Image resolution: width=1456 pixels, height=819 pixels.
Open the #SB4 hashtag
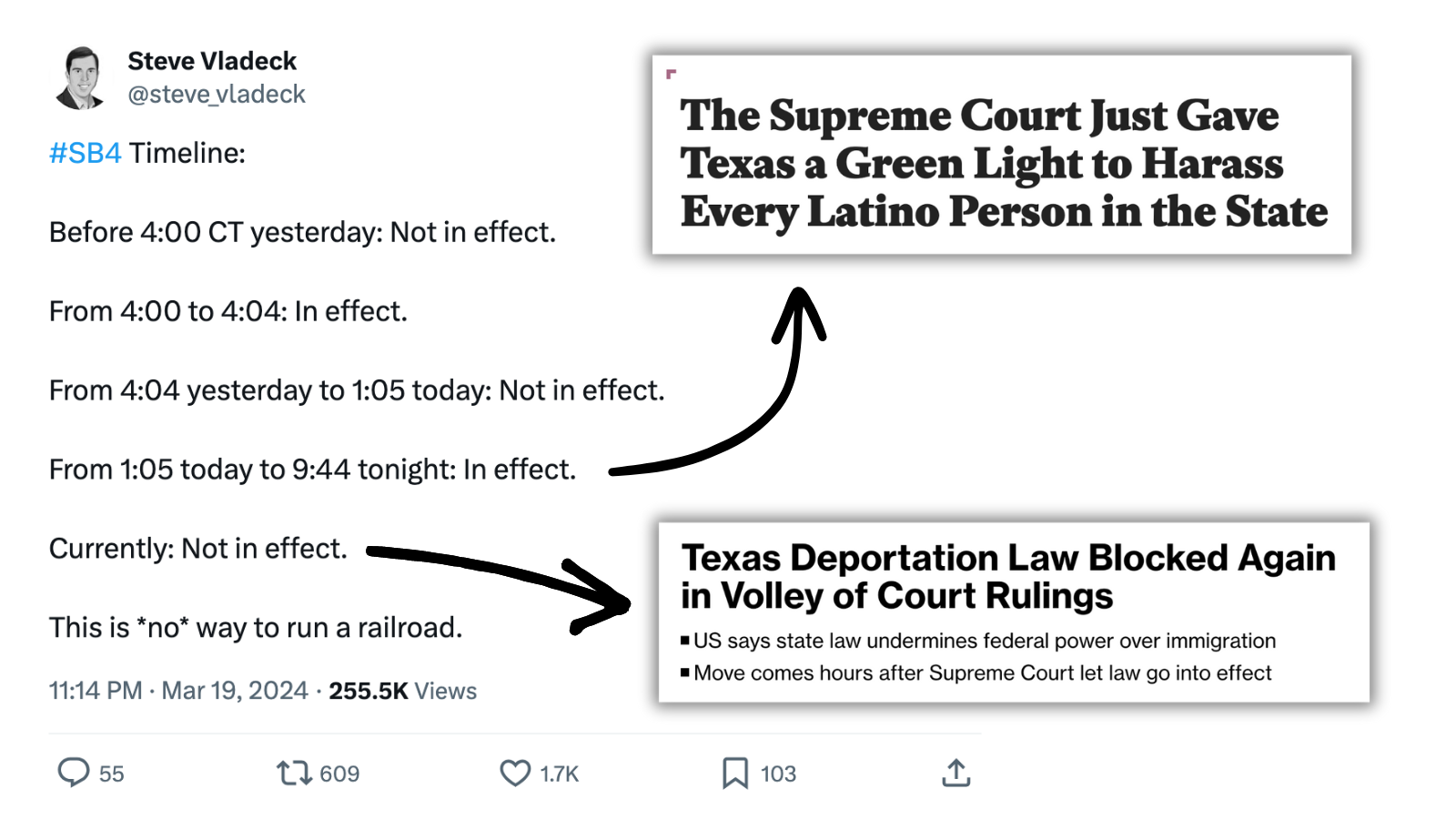point(85,153)
